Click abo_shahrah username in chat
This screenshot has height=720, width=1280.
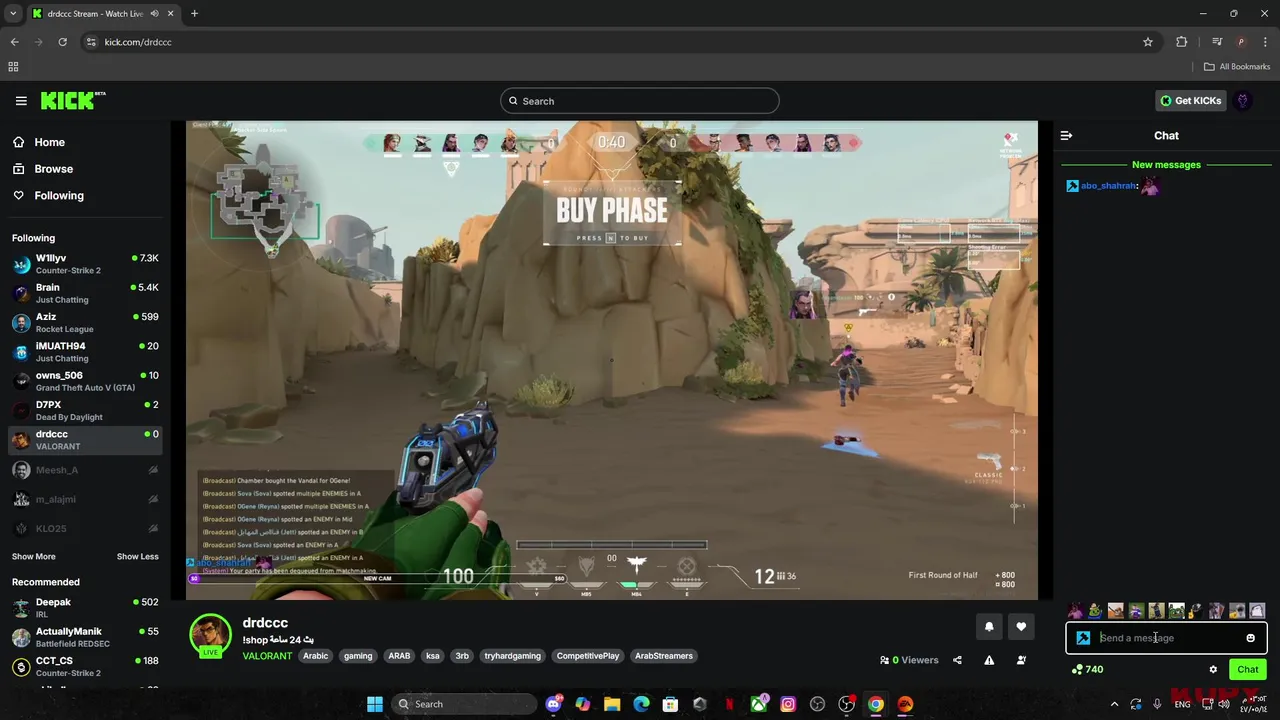(1108, 186)
